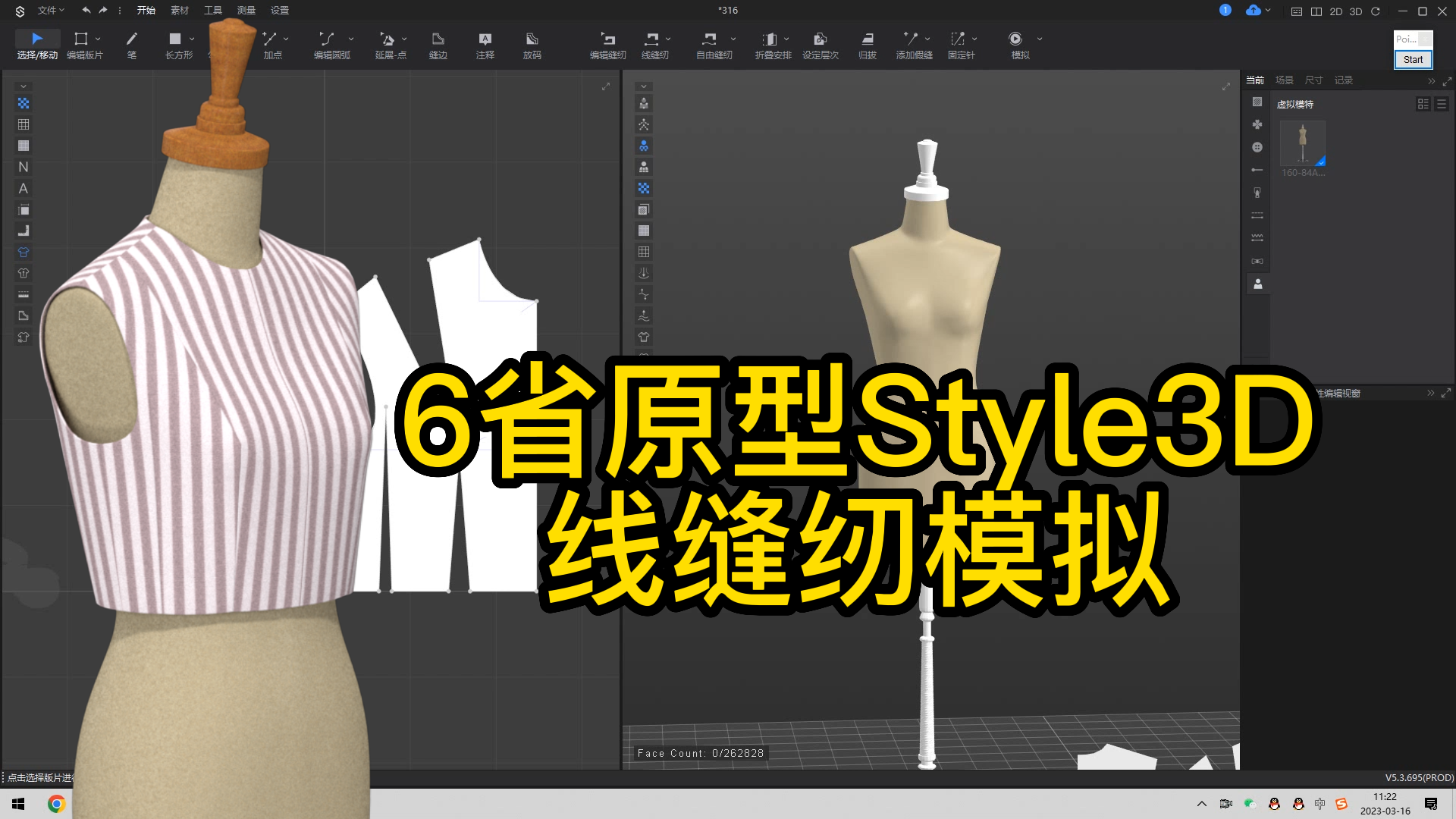The height and width of the screenshot is (819, 1456).
Task: Select the 设定层次 set layer tool
Action: [x=820, y=45]
